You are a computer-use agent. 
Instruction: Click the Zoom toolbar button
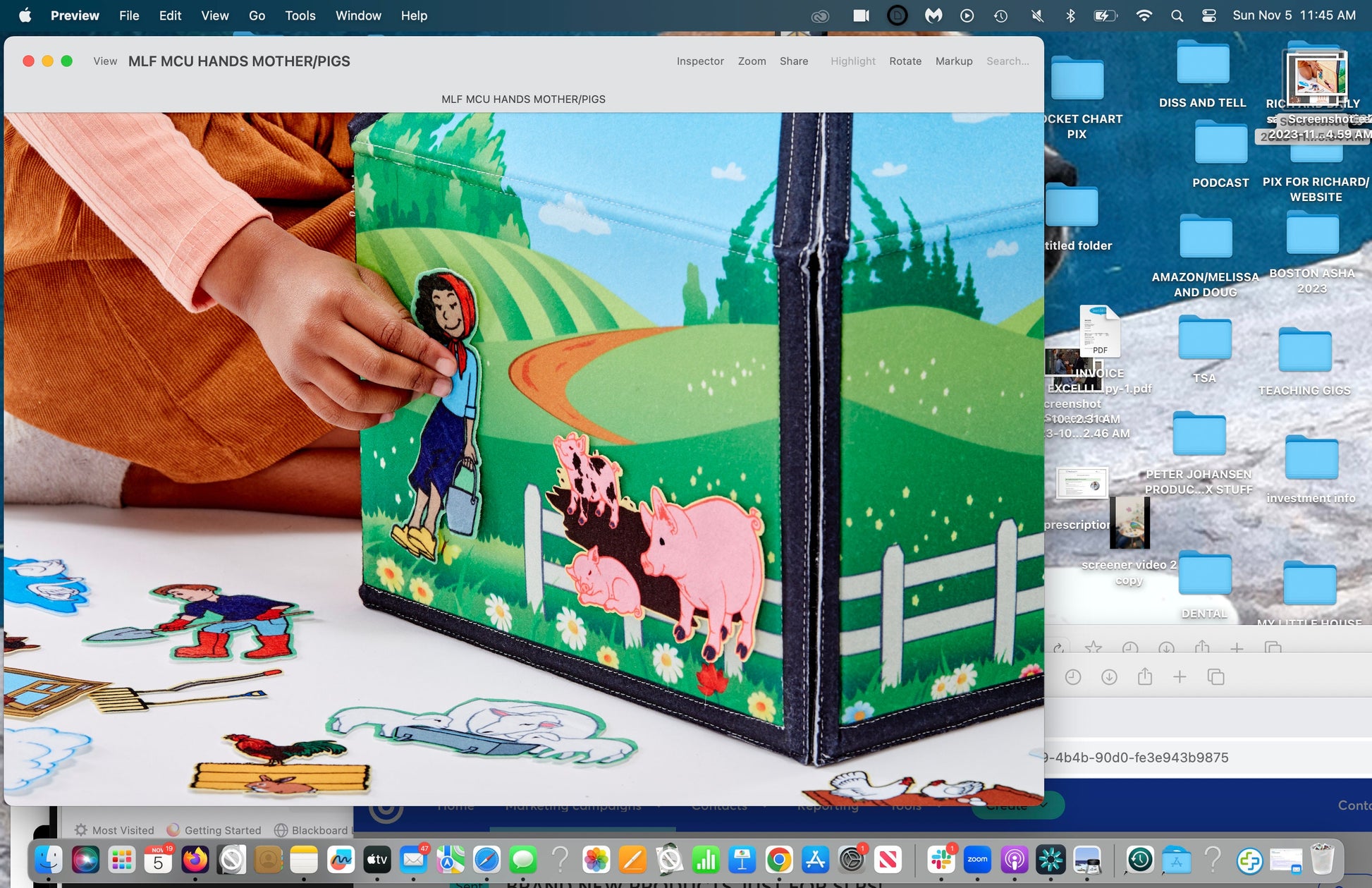click(752, 61)
